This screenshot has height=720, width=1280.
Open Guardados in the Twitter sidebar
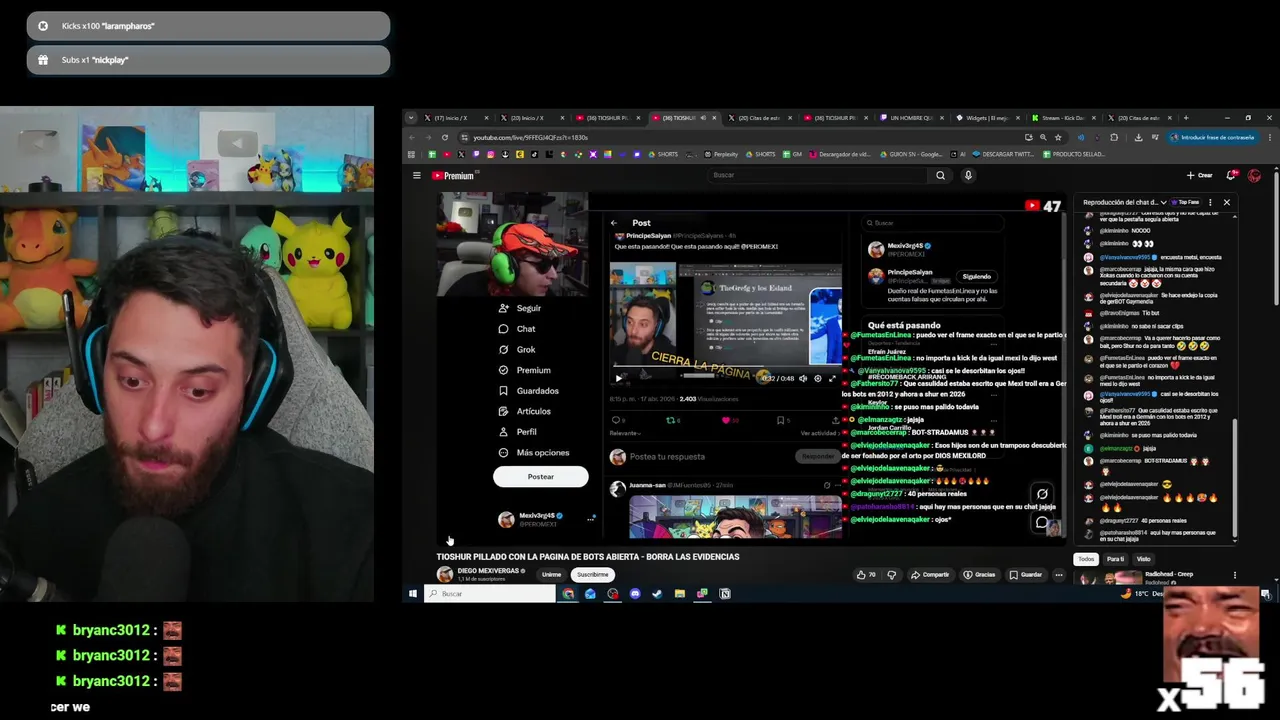point(528,391)
